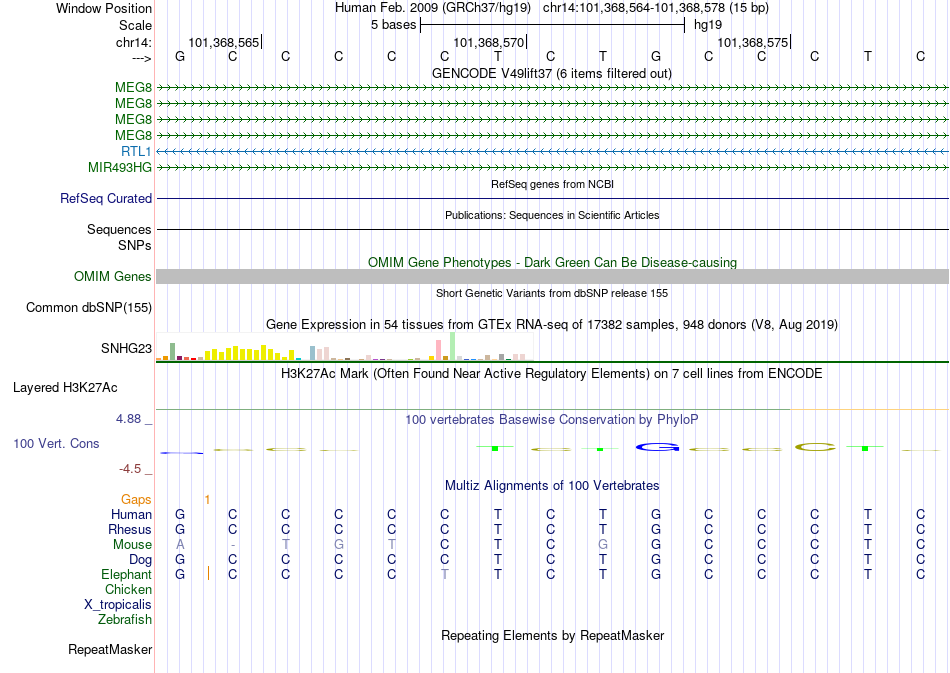Click the orange insertion bar in Elephant row
This screenshot has width=950, height=673.
208,573
